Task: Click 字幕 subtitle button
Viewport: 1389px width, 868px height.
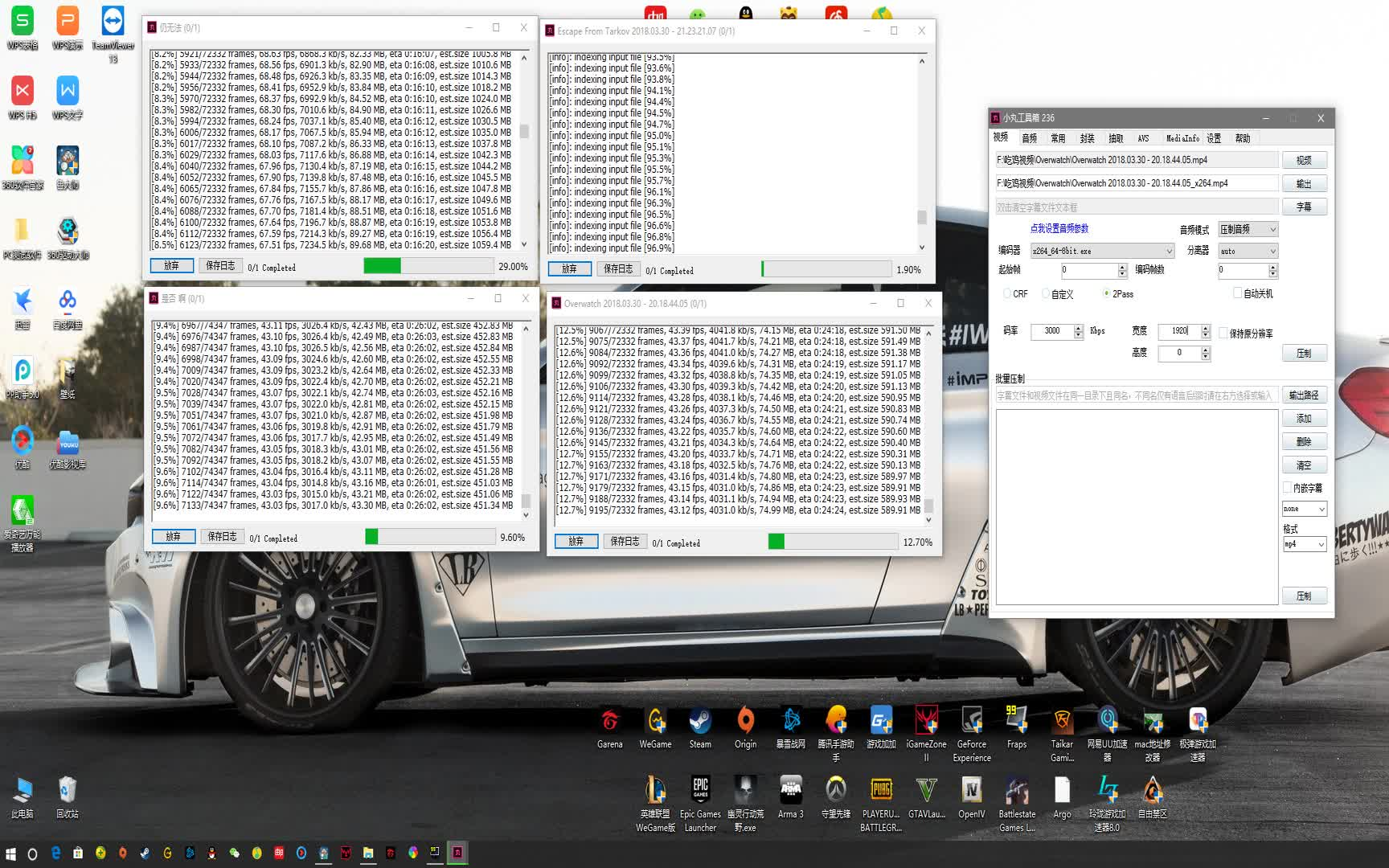Action: 1304,207
